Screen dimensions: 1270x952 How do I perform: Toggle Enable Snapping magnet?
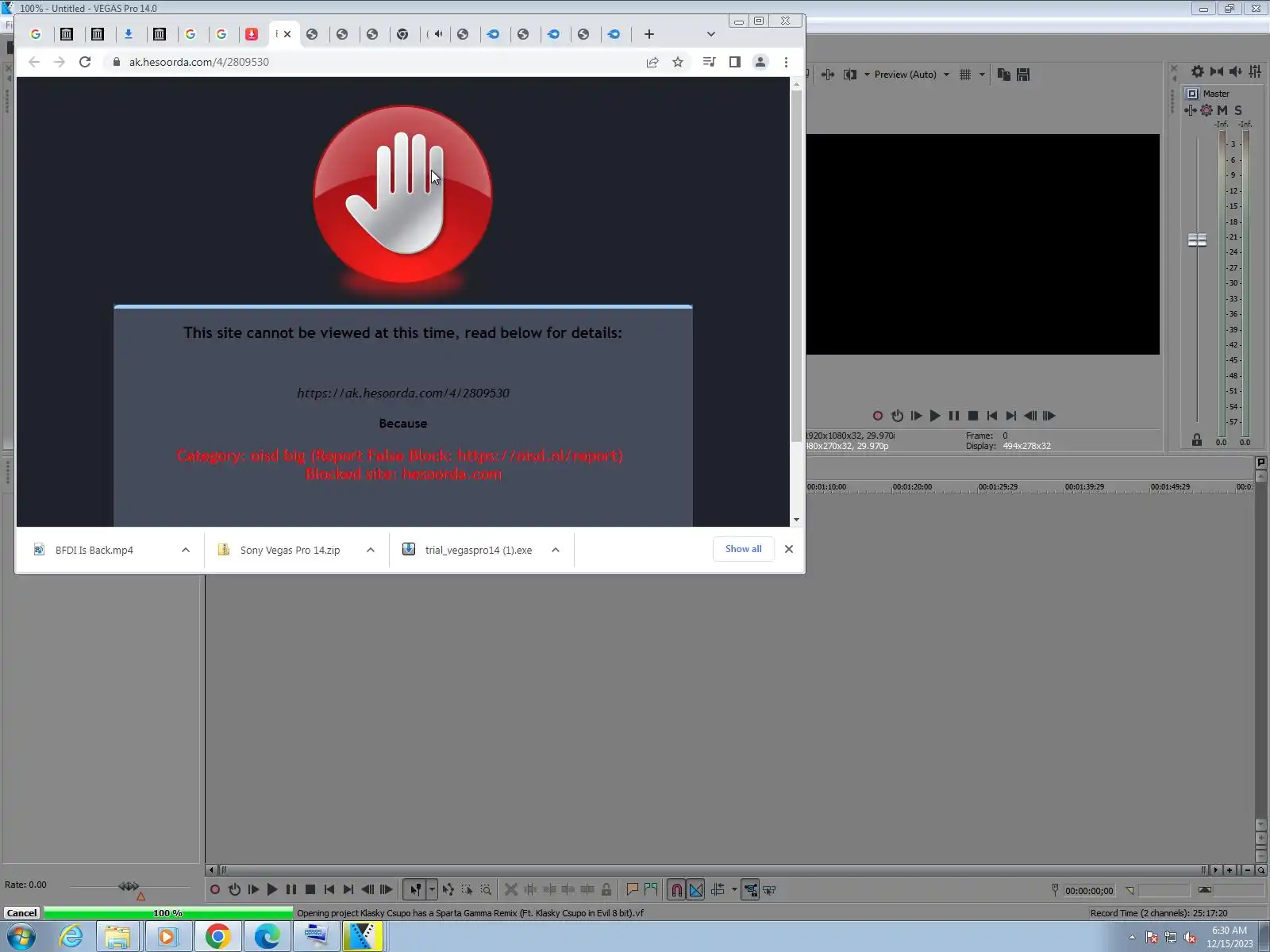pyautogui.click(x=677, y=890)
